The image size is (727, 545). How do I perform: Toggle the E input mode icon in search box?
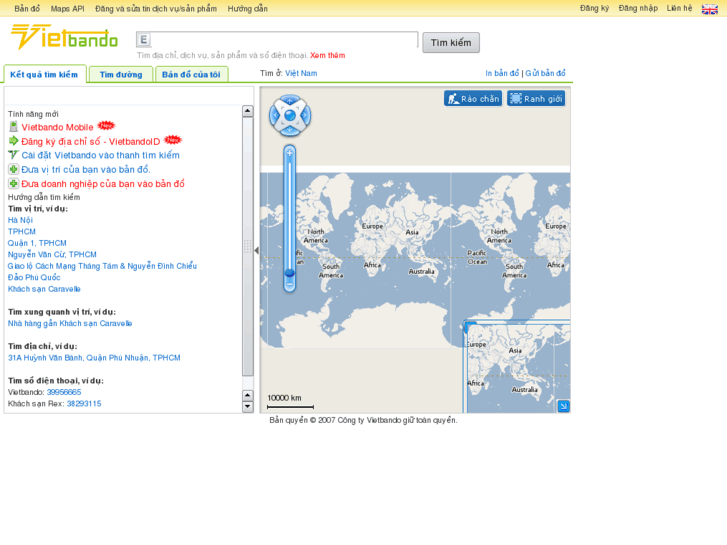point(144,40)
